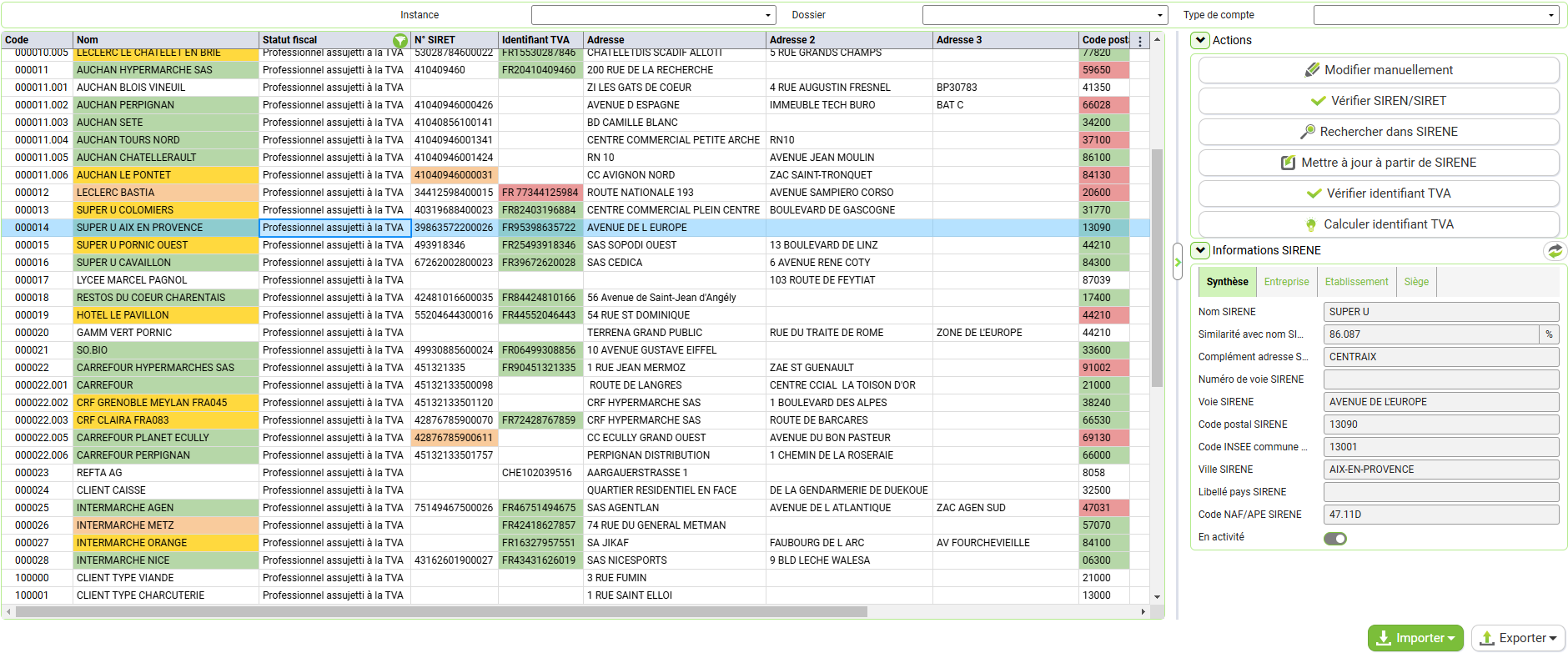Switch to the Etablissement tab

[x=1356, y=282]
